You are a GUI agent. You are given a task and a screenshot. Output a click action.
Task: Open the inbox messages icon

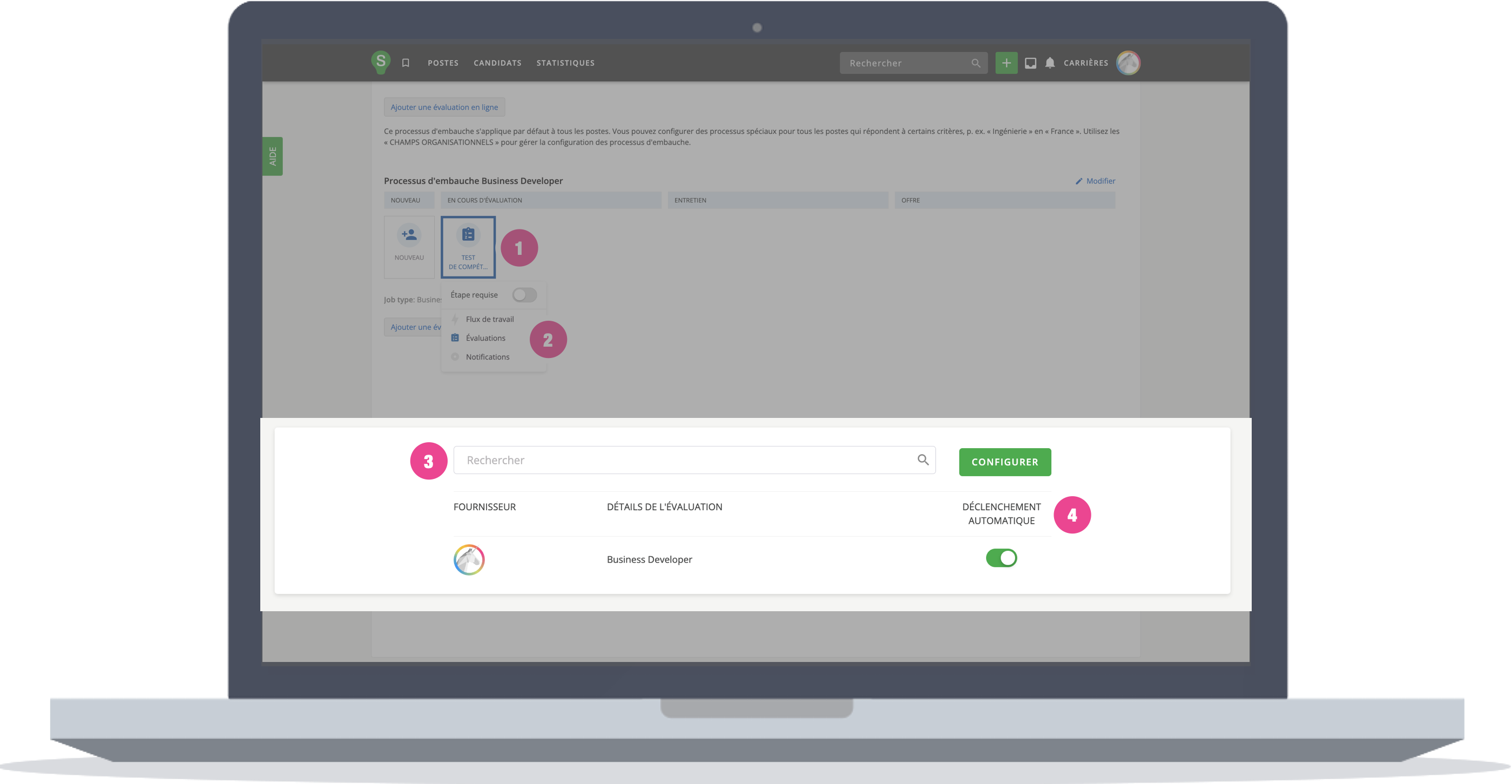coord(1030,63)
